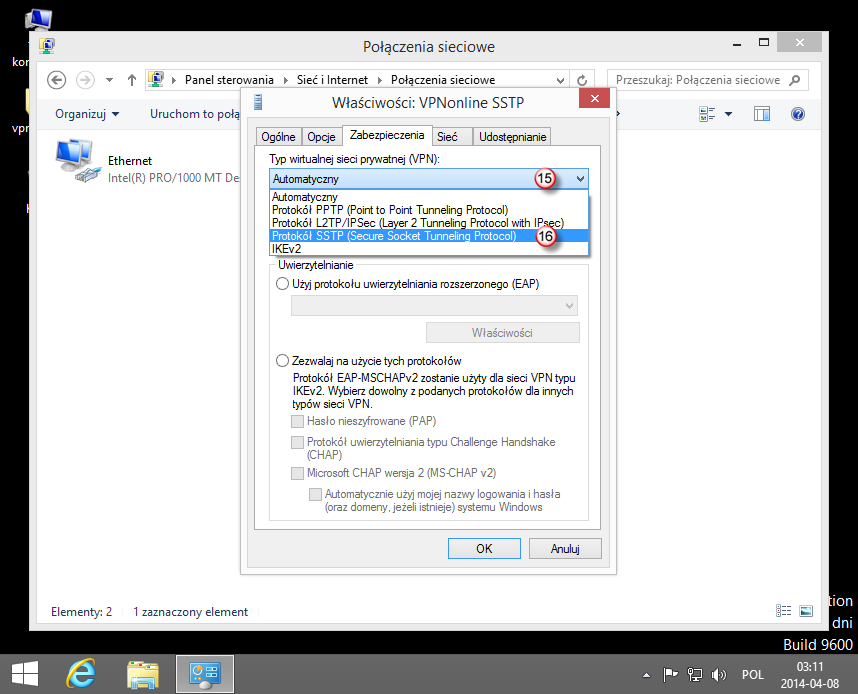
Task: Click the magnifier search icon
Action: (x=795, y=80)
